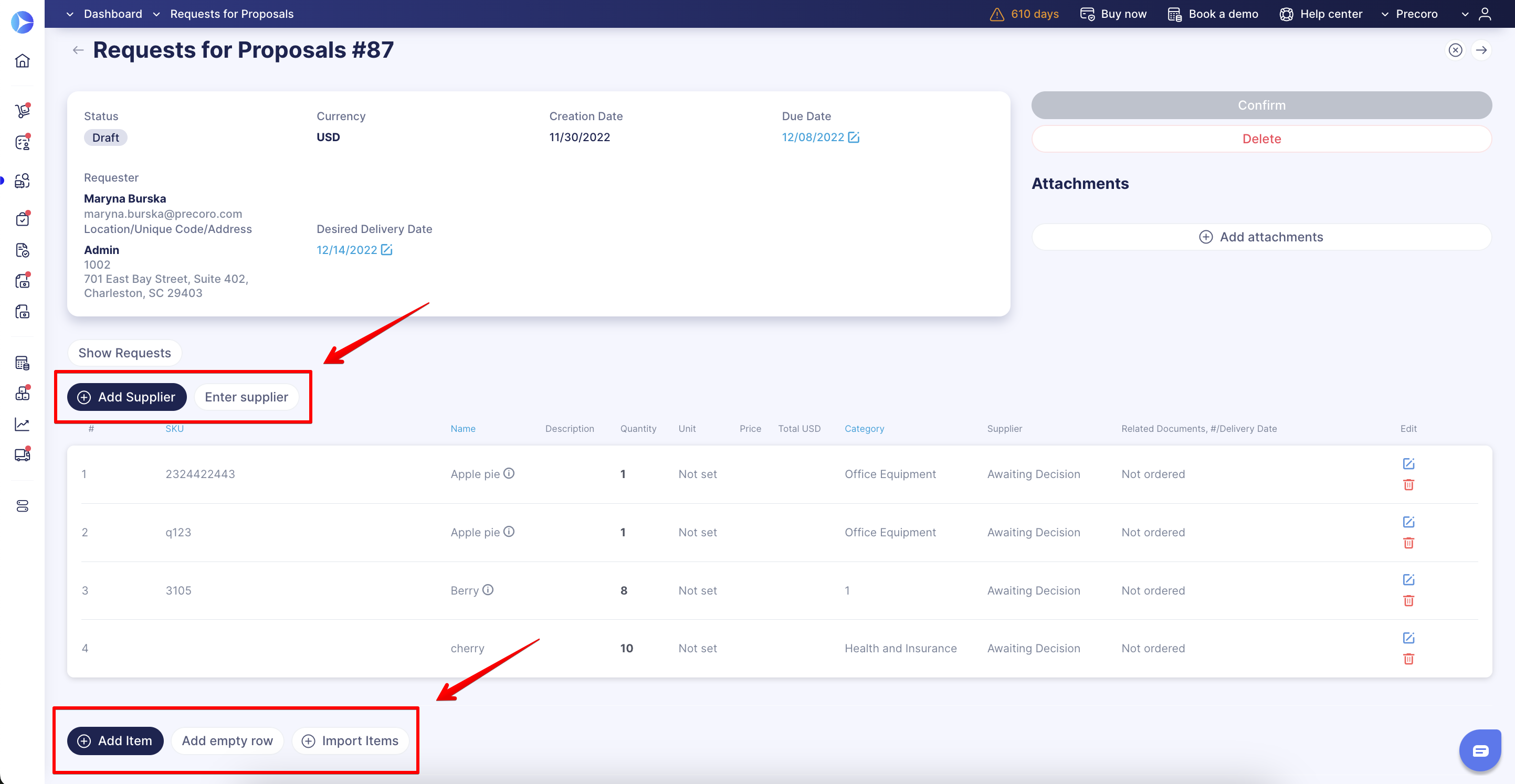The height and width of the screenshot is (784, 1515).
Task: Click Add attachments
Action: (1261, 237)
